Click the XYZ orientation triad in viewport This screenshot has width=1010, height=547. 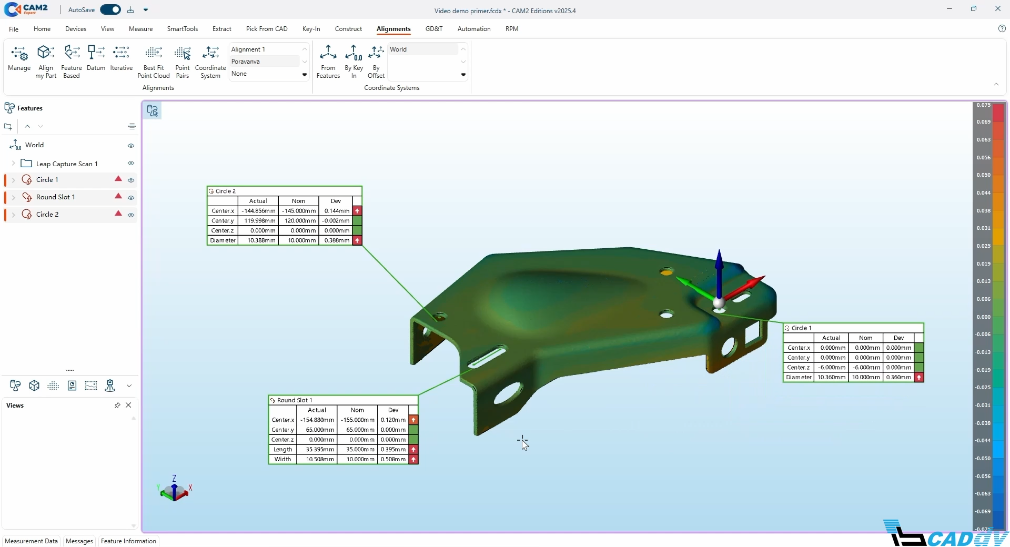[x=175, y=488]
